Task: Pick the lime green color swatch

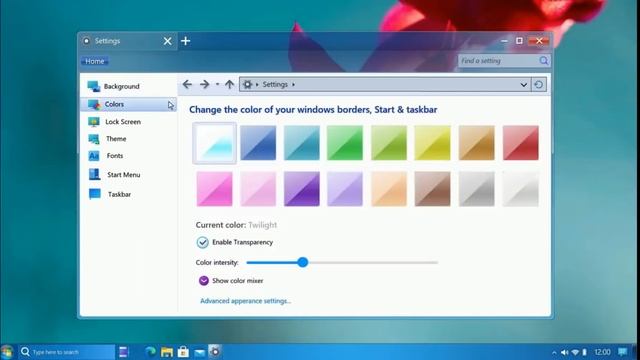Action: tap(389, 142)
